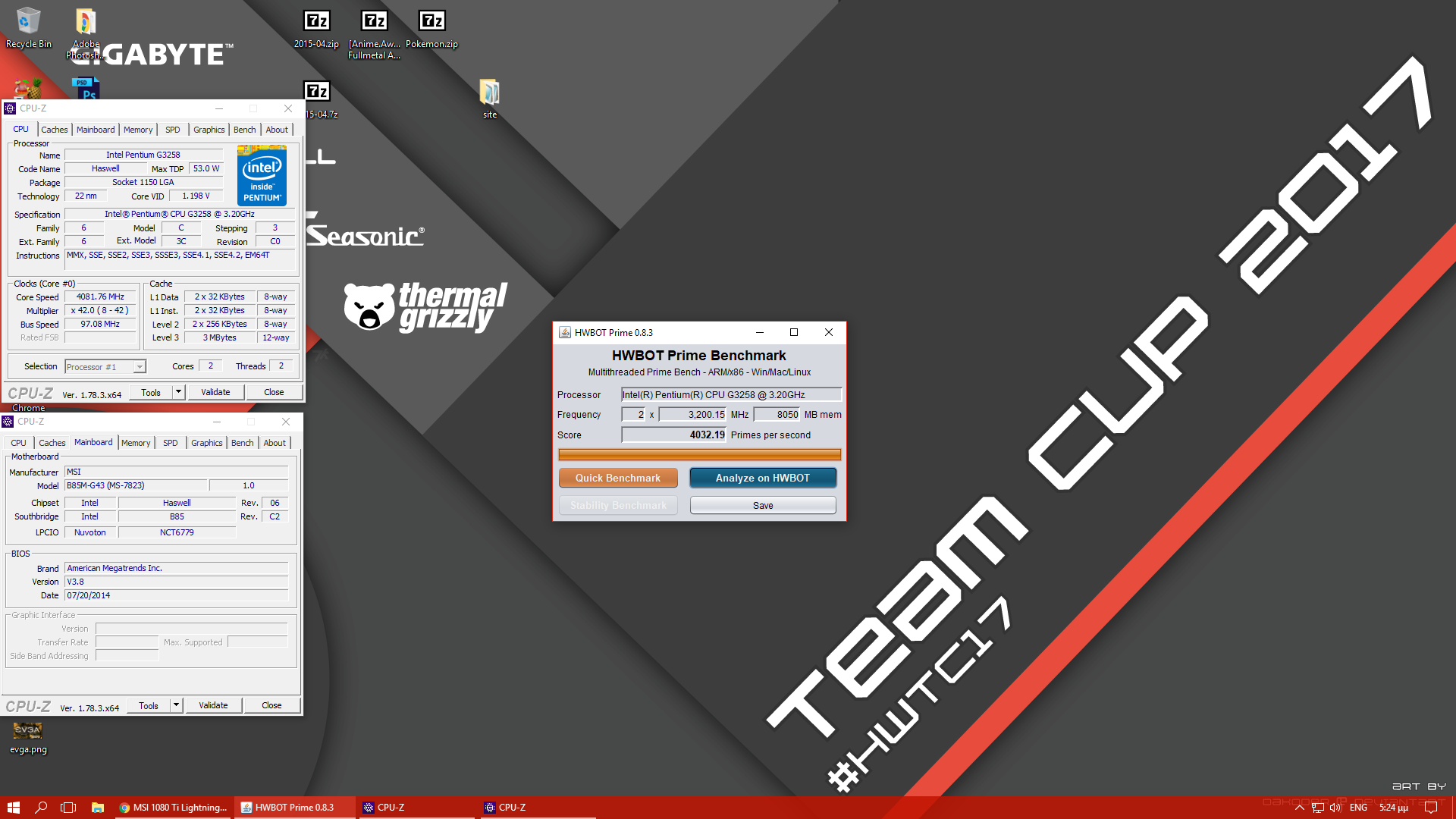
Task: Open the Action Center notification icon
Action: click(1431, 808)
